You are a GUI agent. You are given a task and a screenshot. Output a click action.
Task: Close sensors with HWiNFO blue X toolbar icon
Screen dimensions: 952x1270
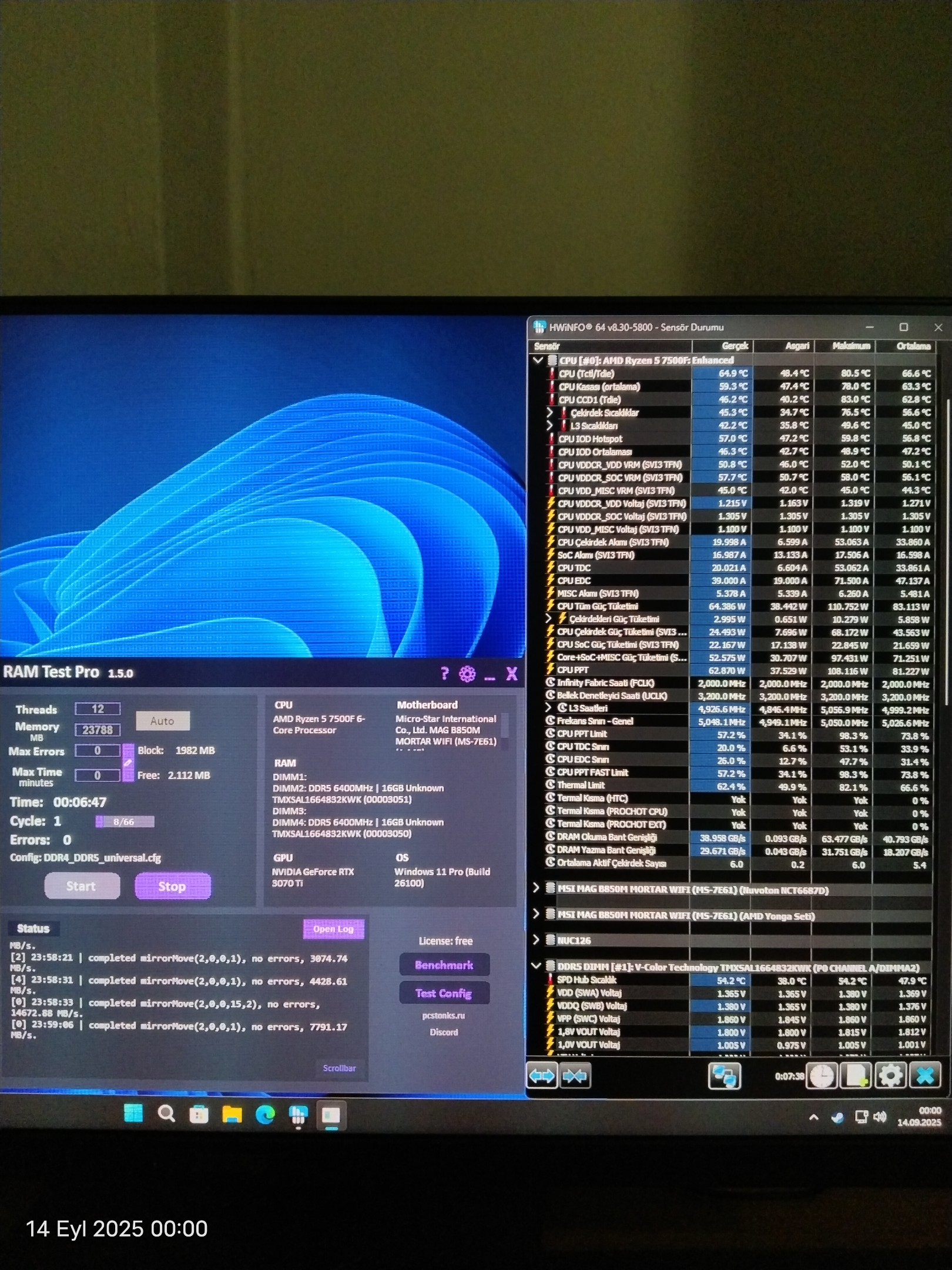tap(925, 1076)
